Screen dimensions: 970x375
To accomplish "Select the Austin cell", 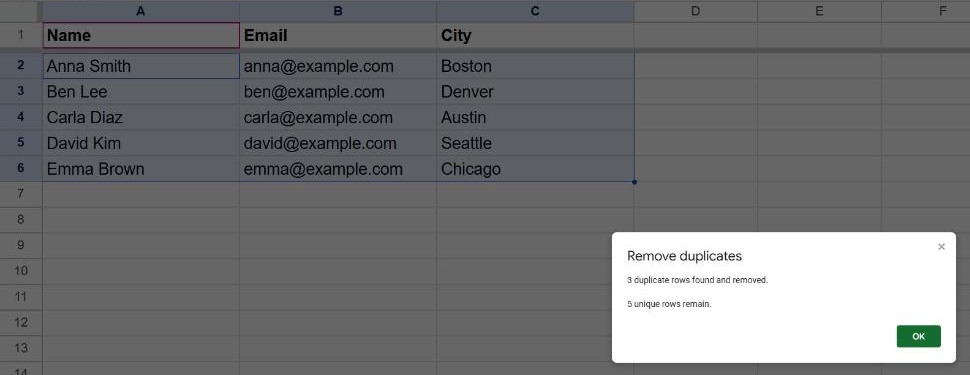I will click(535, 118).
